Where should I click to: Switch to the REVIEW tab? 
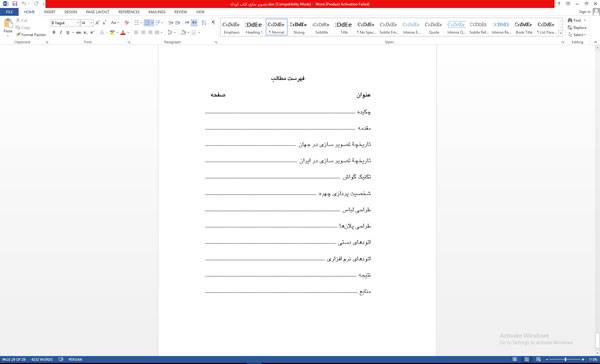[x=181, y=12]
